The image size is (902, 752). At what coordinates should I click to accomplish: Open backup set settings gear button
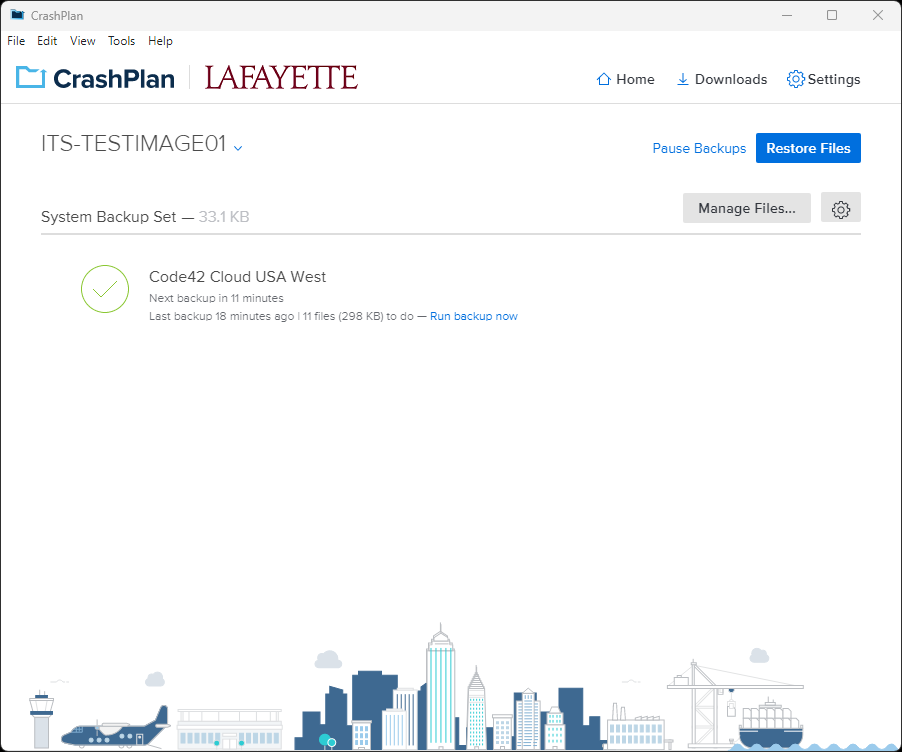pyautogui.click(x=840, y=209)
